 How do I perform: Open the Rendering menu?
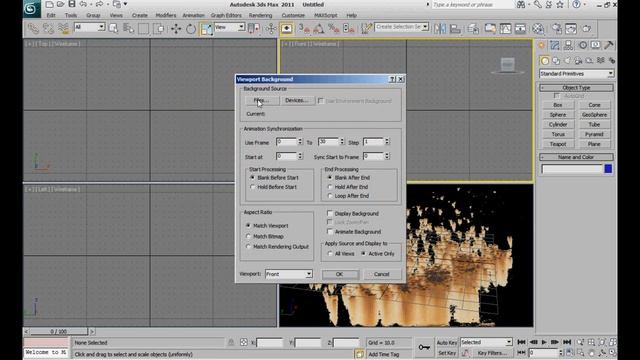260,16
